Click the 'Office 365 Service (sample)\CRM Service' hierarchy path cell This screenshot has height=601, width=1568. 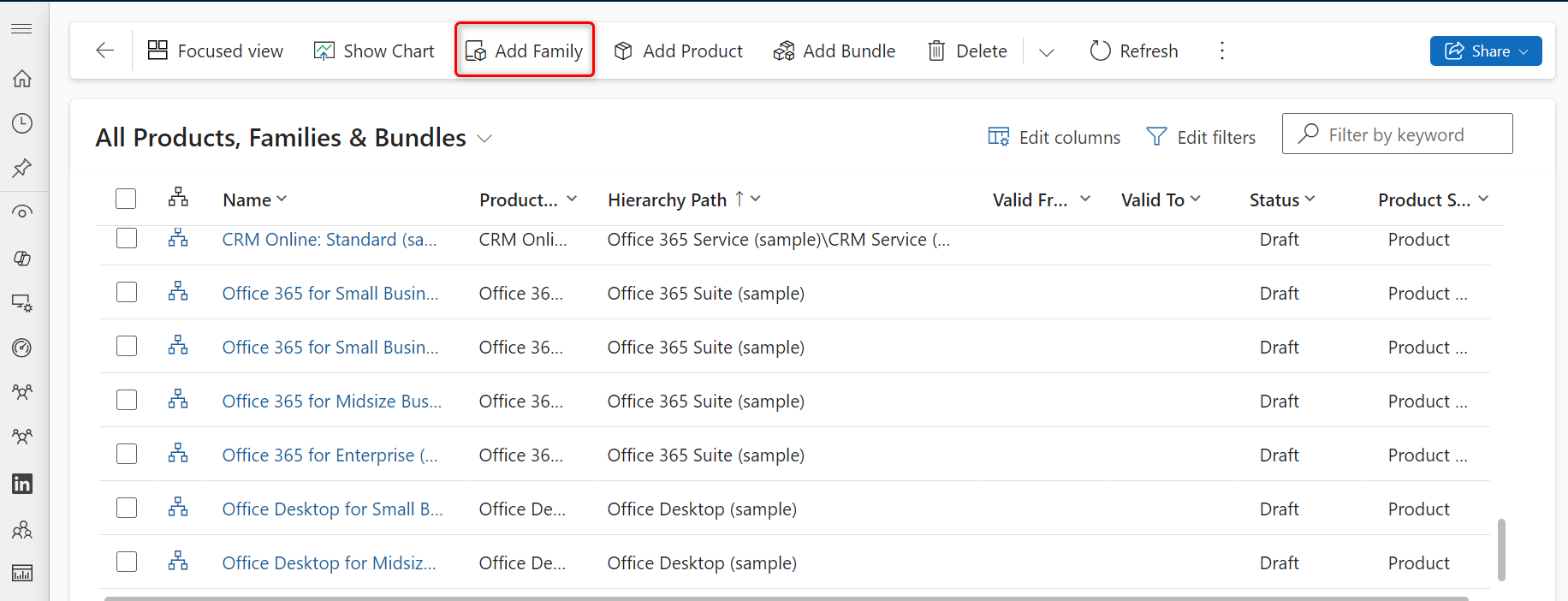[x=779, y=240]
